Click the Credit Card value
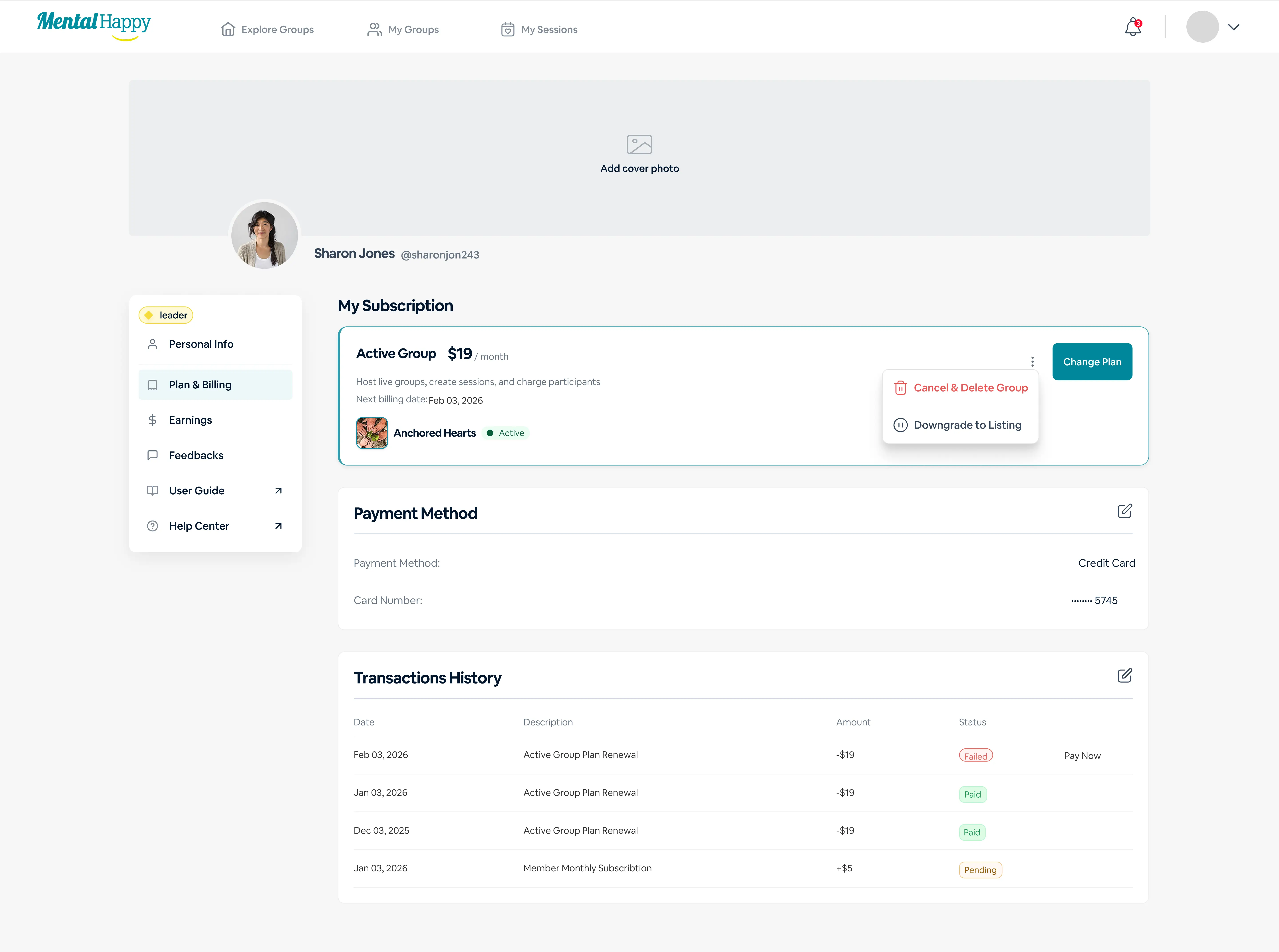 (x=1107, y=563)
